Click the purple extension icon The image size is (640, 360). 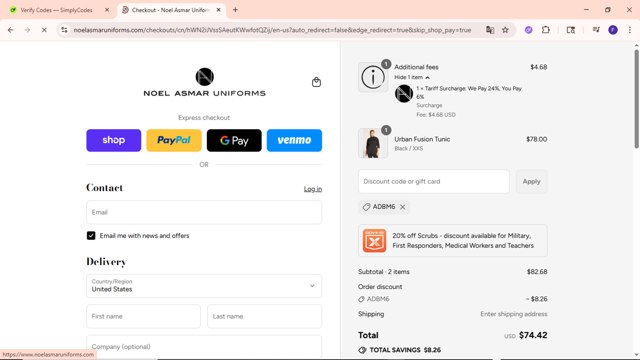[x=529, y=30]
